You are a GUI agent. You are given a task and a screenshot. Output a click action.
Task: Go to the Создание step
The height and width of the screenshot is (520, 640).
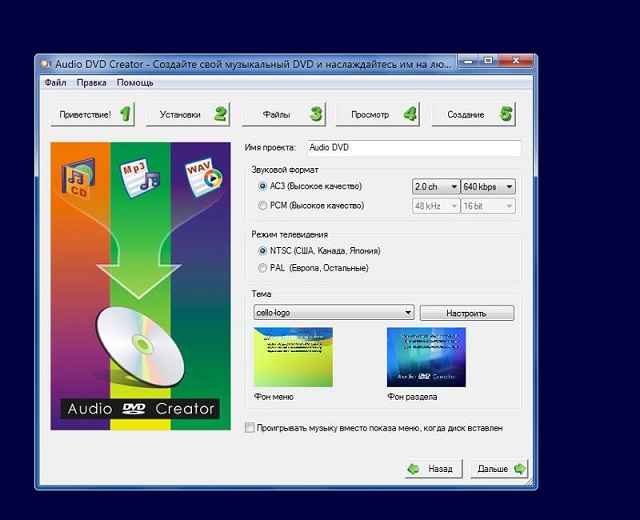coord(473,114)
